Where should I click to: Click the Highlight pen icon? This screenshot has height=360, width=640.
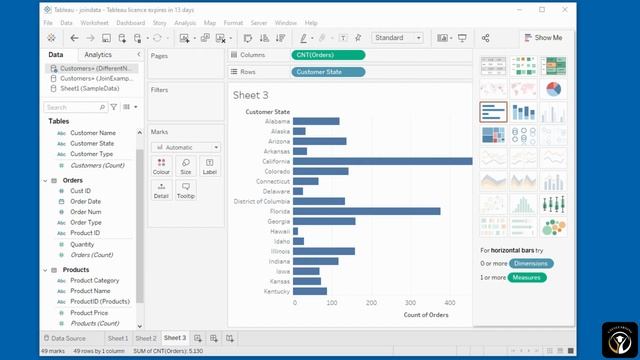coord(303,38)
